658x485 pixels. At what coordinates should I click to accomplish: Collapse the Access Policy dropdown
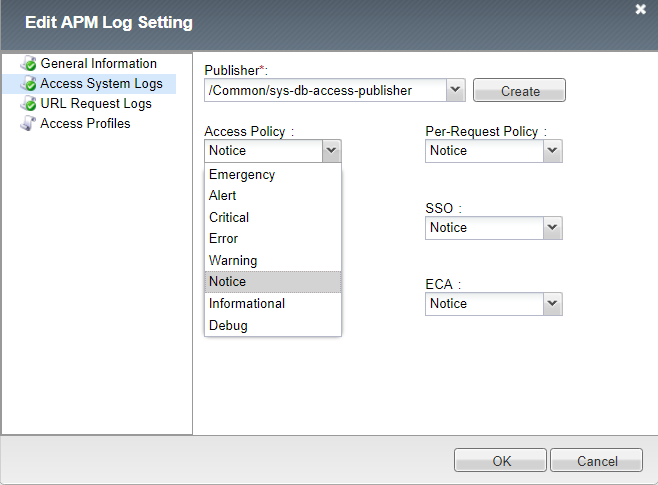332,150
